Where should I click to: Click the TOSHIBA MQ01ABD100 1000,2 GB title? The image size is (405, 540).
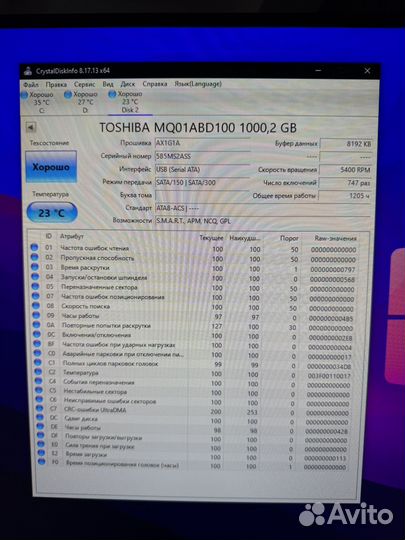pos(198,128)
